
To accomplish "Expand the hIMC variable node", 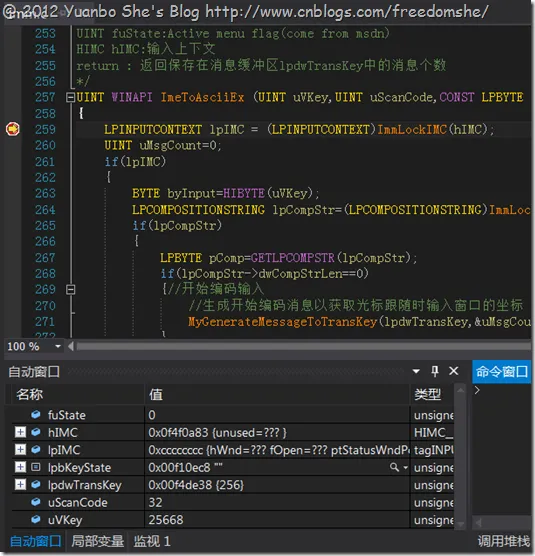I will pyautogui.click(x=20, y=432).
